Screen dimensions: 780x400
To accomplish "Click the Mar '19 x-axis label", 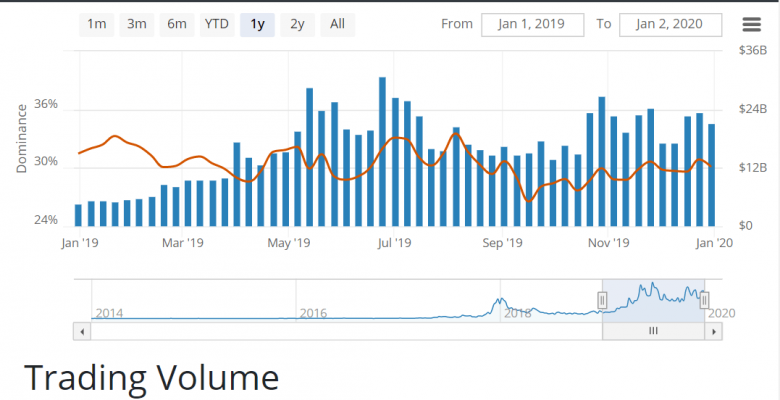I will click(x=183, y=243).
